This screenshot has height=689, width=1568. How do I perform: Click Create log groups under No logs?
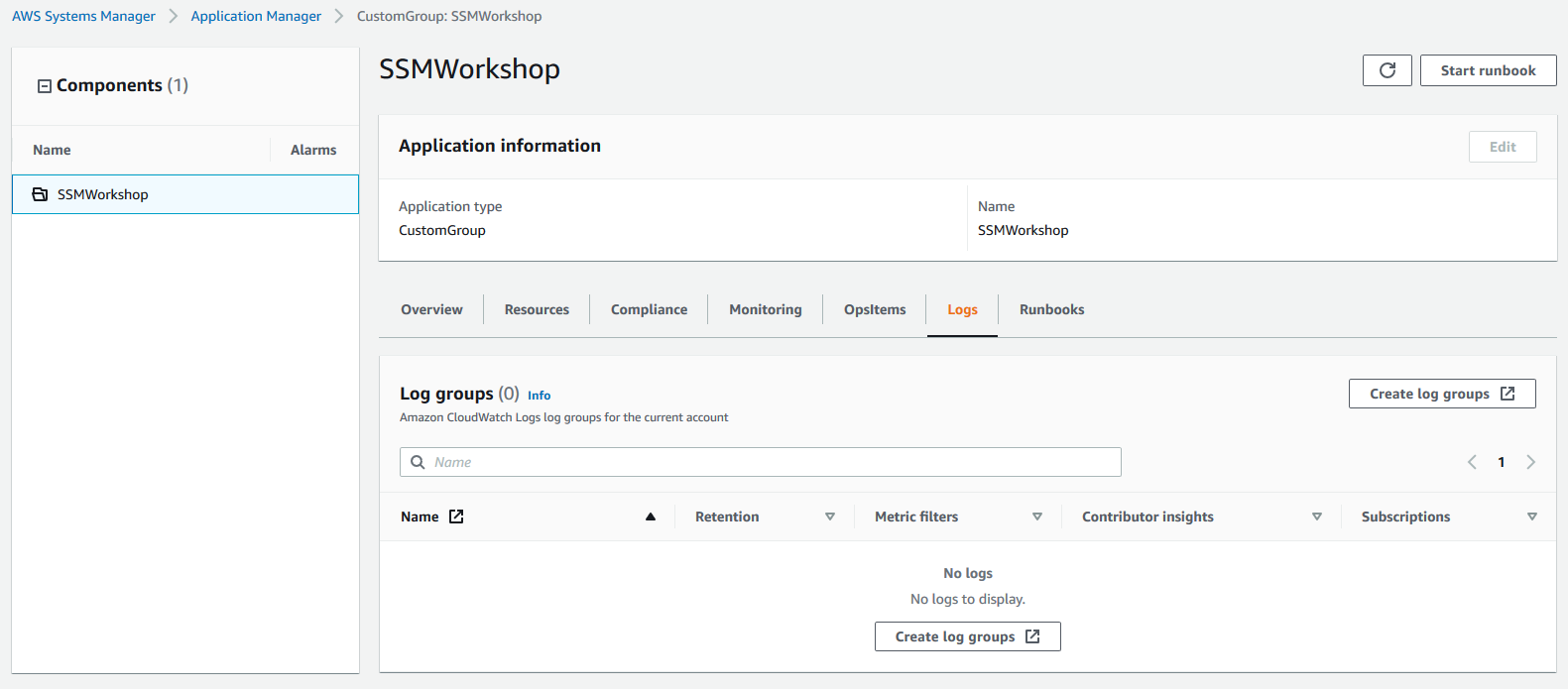pyautogui.click(x=967, y=636)
